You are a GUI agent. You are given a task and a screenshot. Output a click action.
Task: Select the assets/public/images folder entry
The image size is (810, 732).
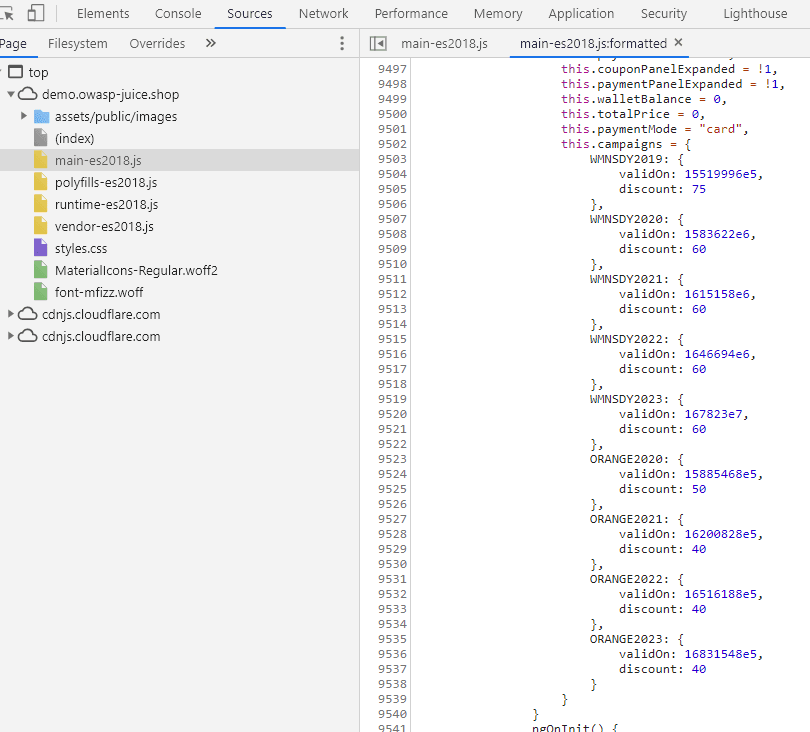coord(116,117)
